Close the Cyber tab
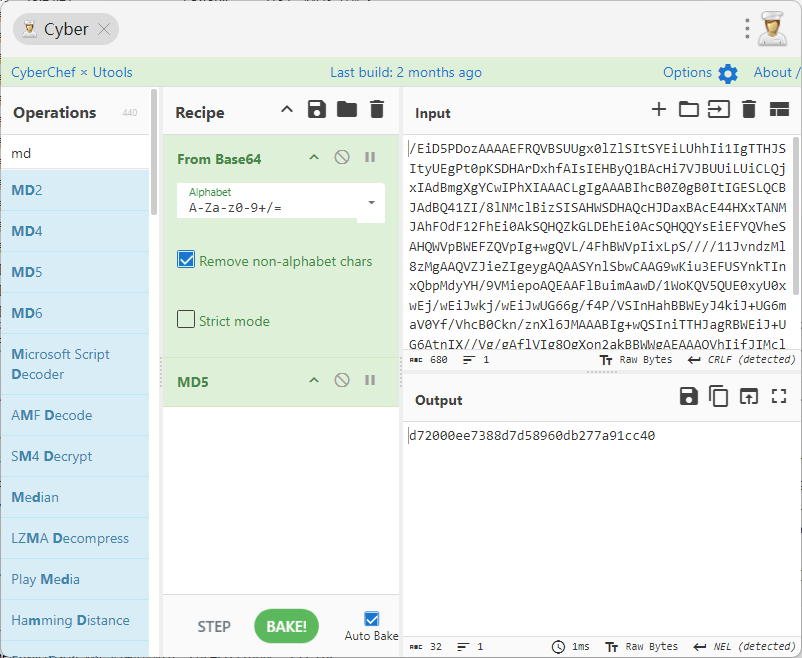The height and width of the screenshot is (658, 802). point(104,29)
